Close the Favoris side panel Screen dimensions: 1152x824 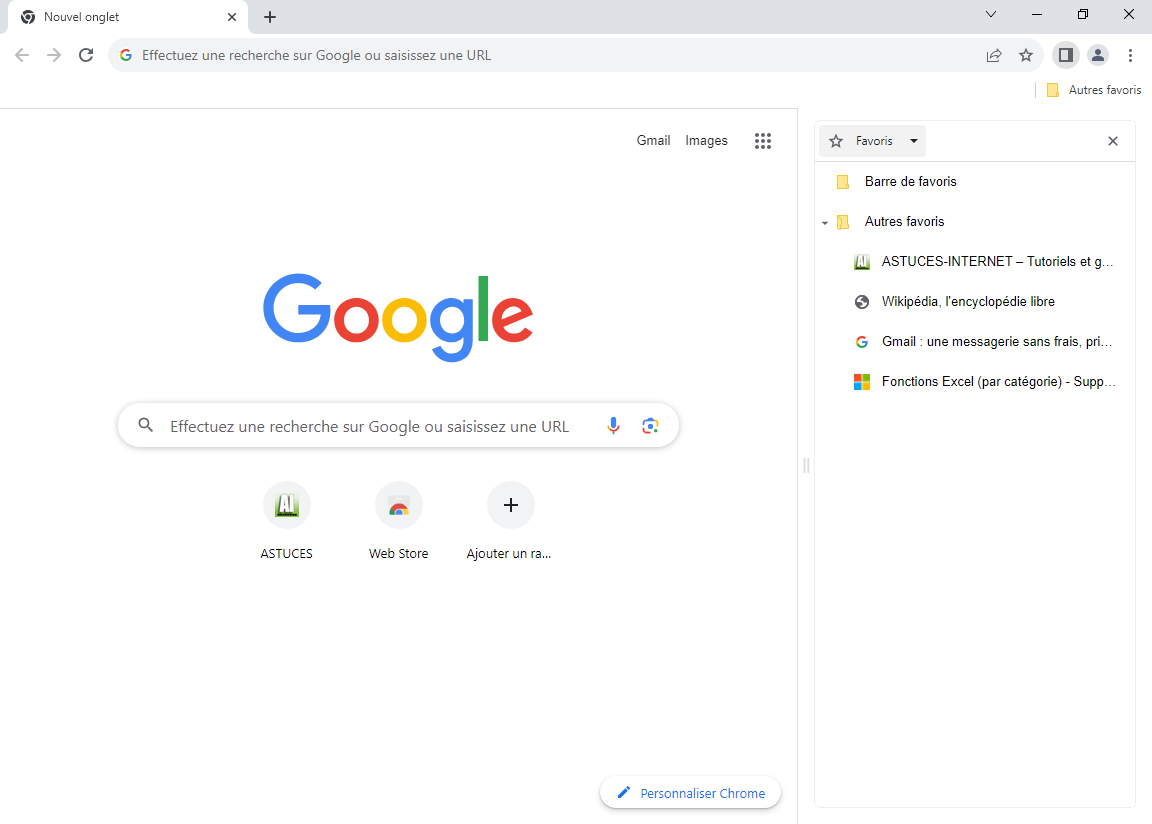1113,141
